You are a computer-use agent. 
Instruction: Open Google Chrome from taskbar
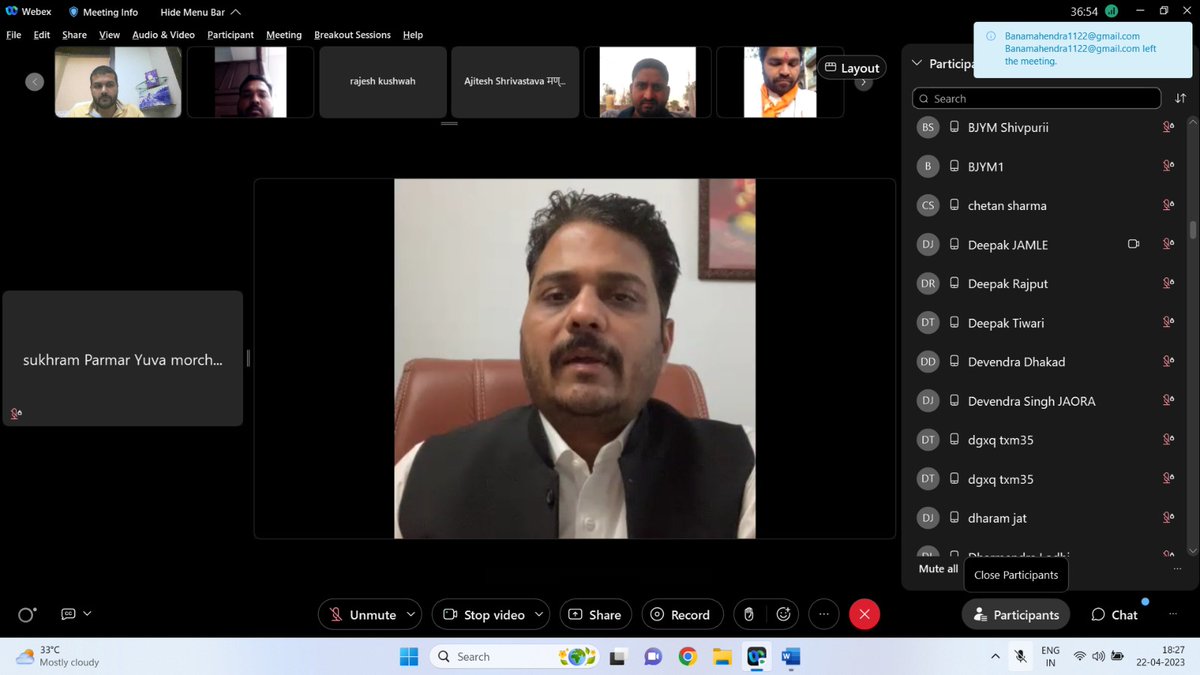click(687, 656)
